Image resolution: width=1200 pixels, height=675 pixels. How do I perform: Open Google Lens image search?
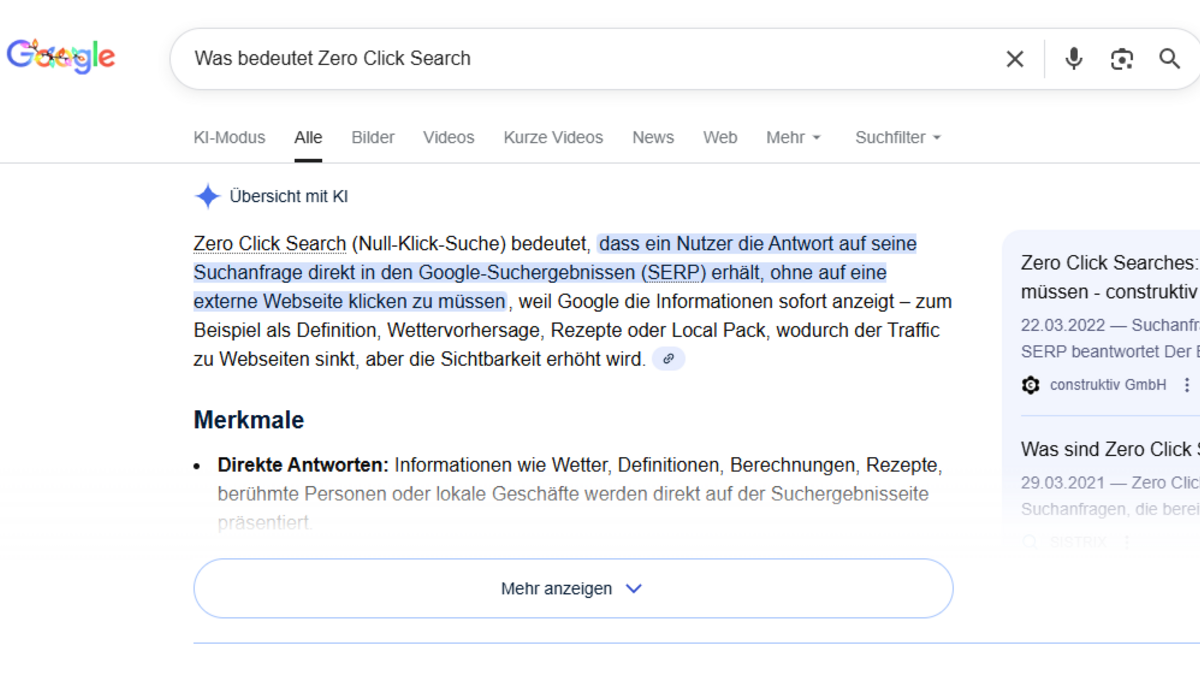click(1122, 59)
